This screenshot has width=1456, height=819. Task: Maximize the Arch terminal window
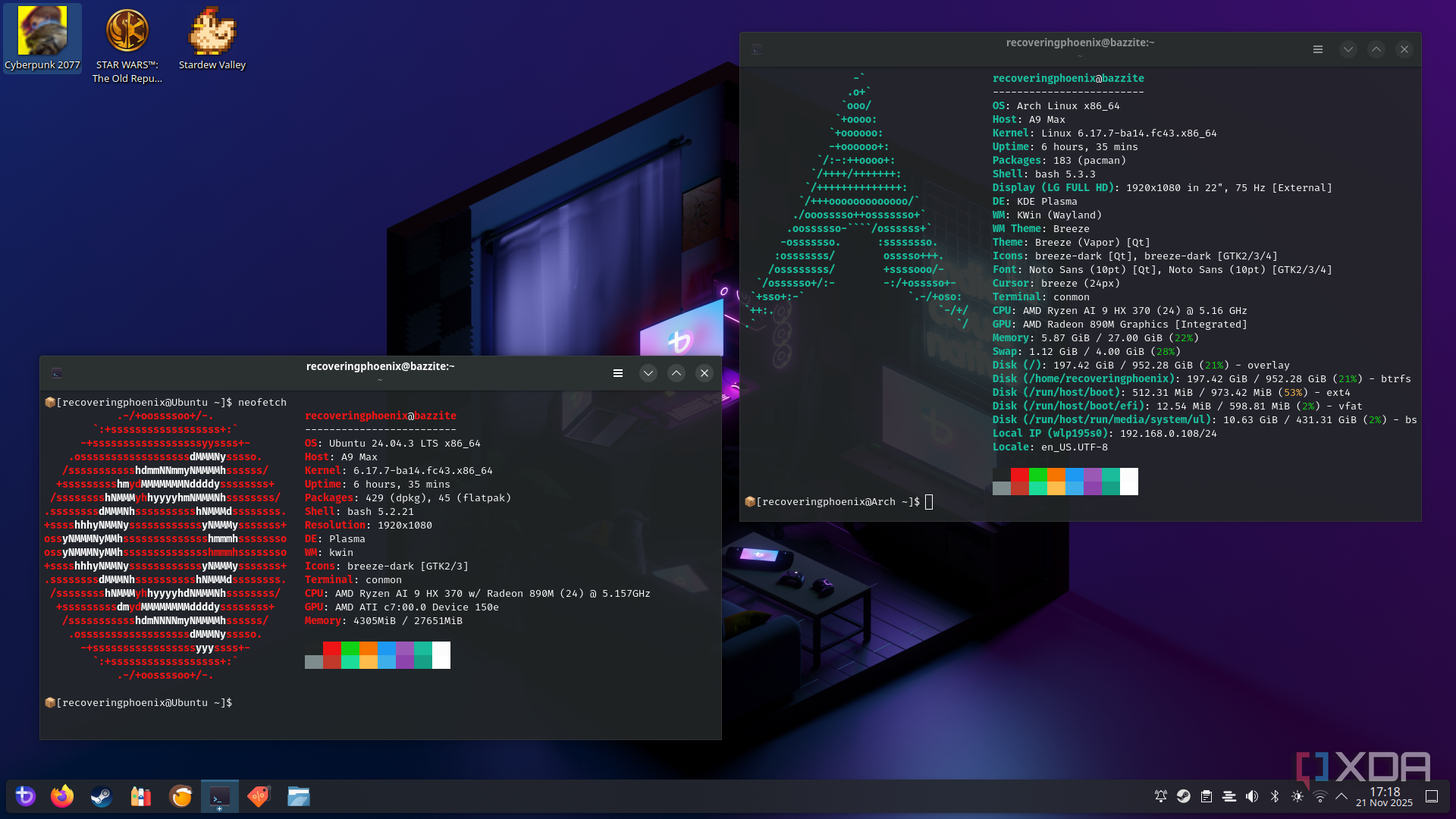point(1376,49)
